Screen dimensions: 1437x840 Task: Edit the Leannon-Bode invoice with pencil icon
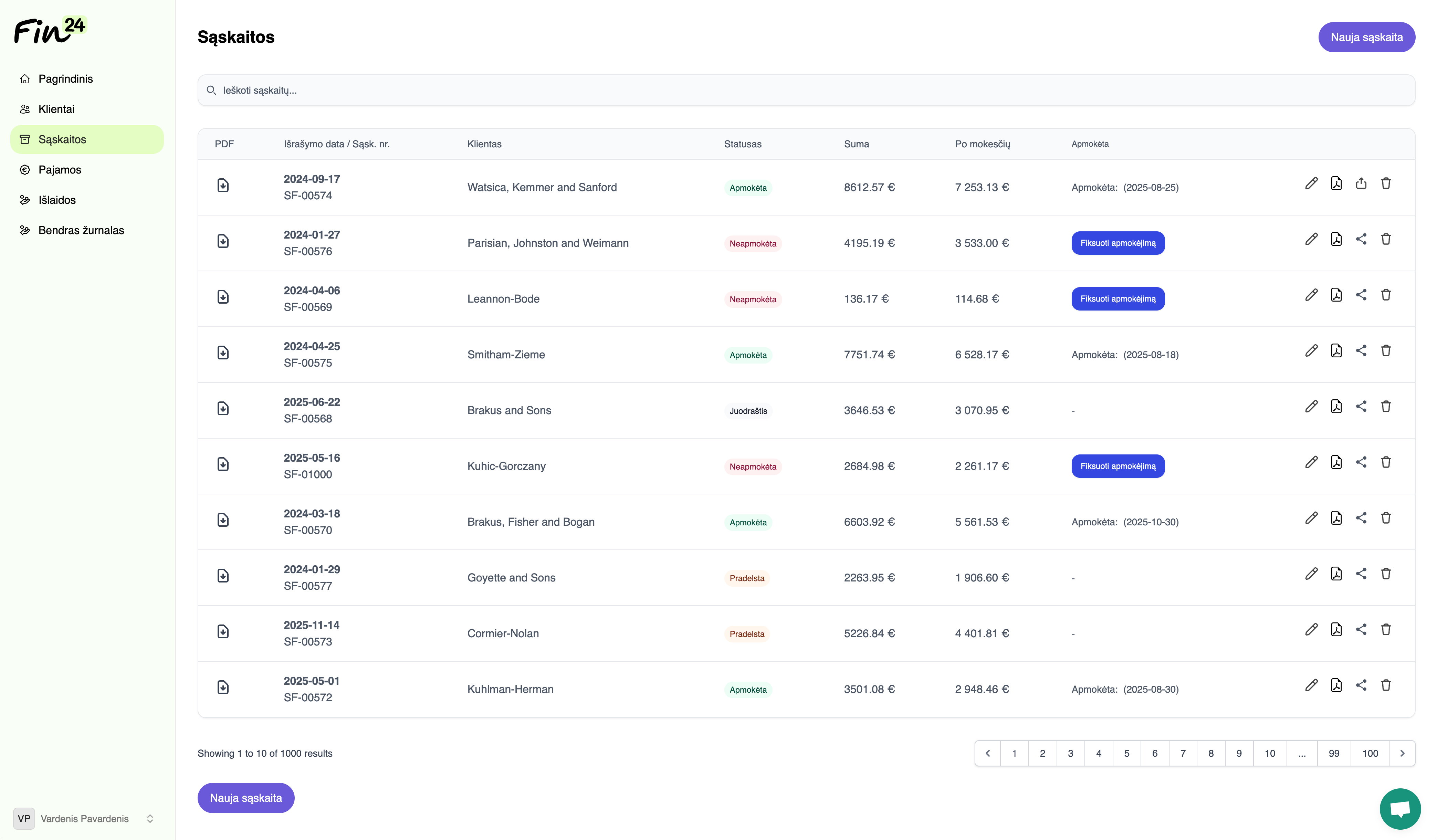tap(1311, 295)
